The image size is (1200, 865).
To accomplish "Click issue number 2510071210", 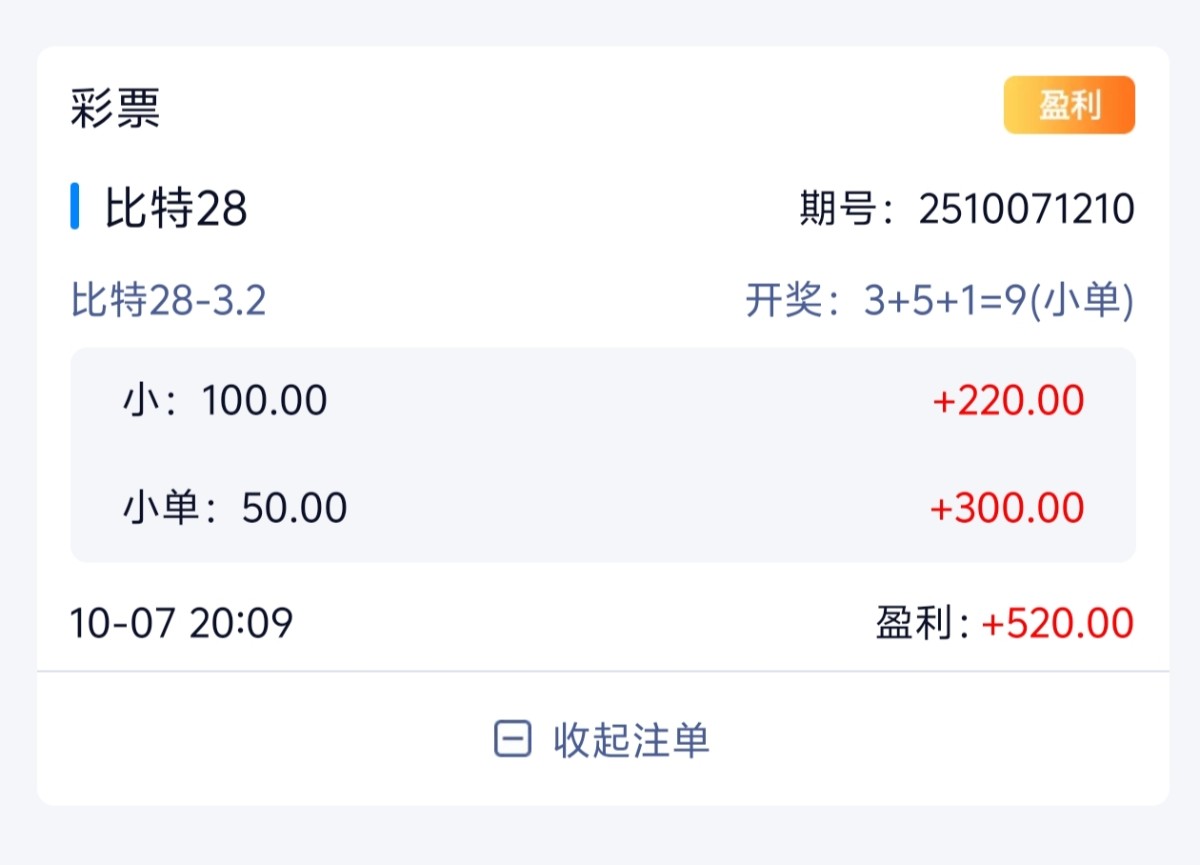I will point(1026,209).
